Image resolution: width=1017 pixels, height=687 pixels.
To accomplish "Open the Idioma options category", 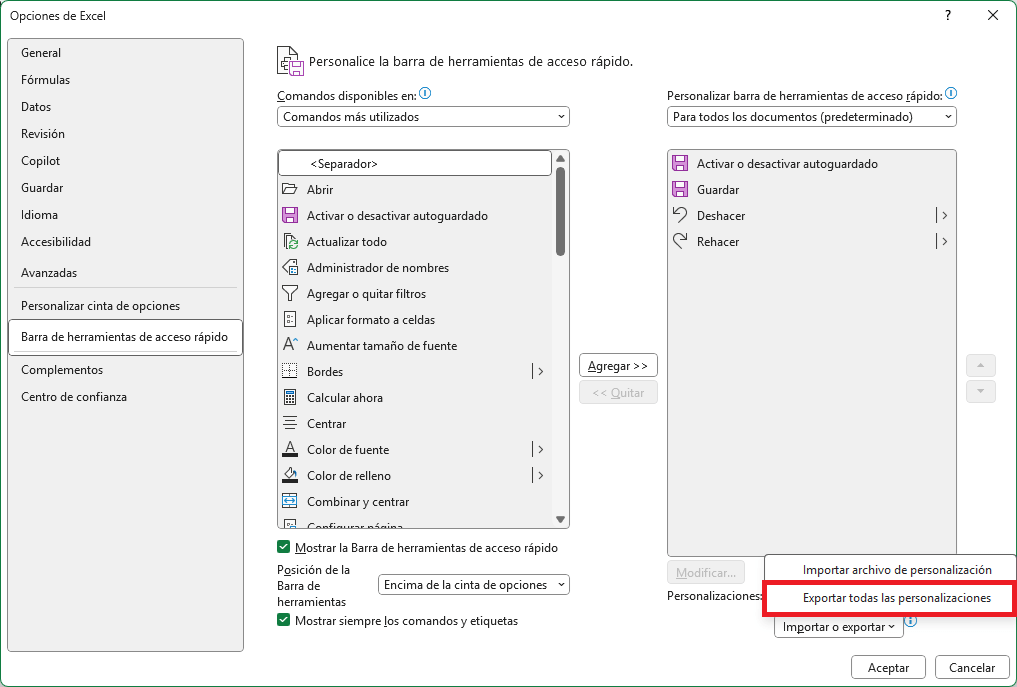I will 125,215.
